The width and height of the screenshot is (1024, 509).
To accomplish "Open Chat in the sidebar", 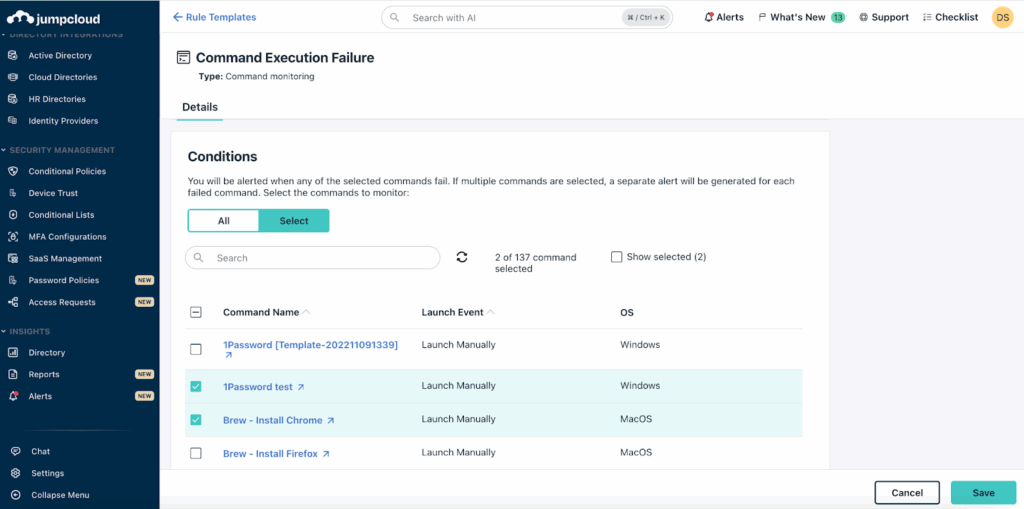I will click(x=40, y=452).
